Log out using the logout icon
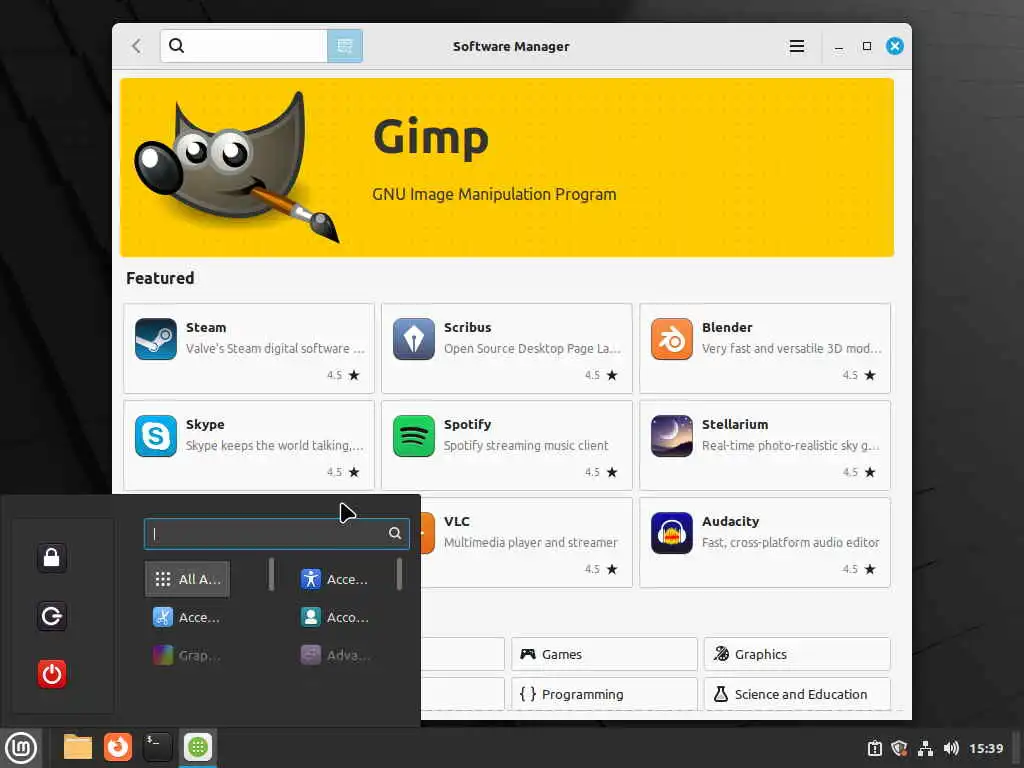 pyautogui.click(x=52, y=615)
